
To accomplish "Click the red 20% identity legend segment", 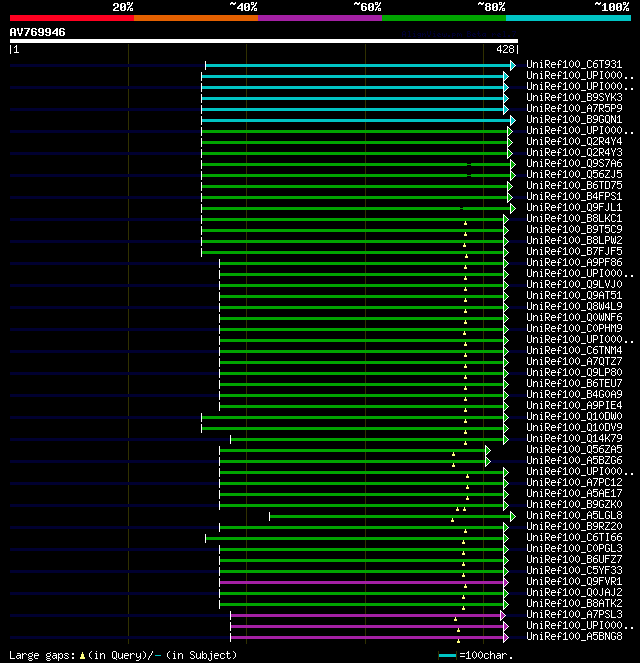I will (72, 18).
